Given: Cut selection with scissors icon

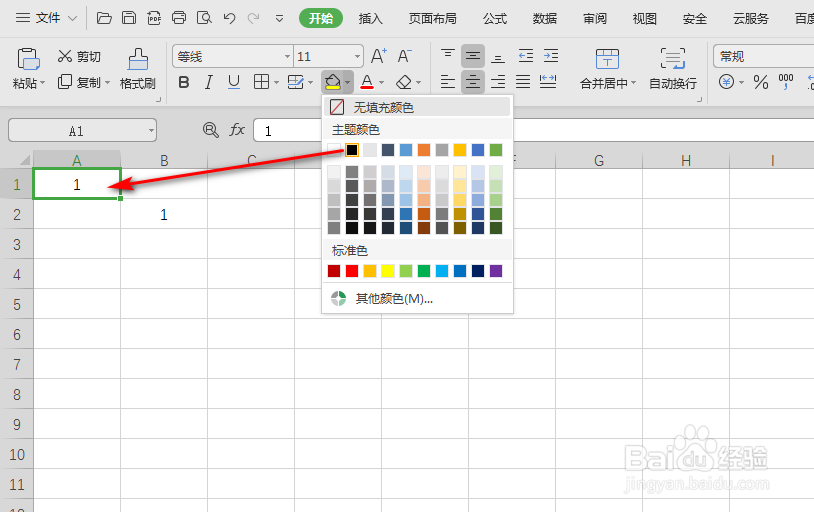Looking at the screenshot, I should 64,56.
